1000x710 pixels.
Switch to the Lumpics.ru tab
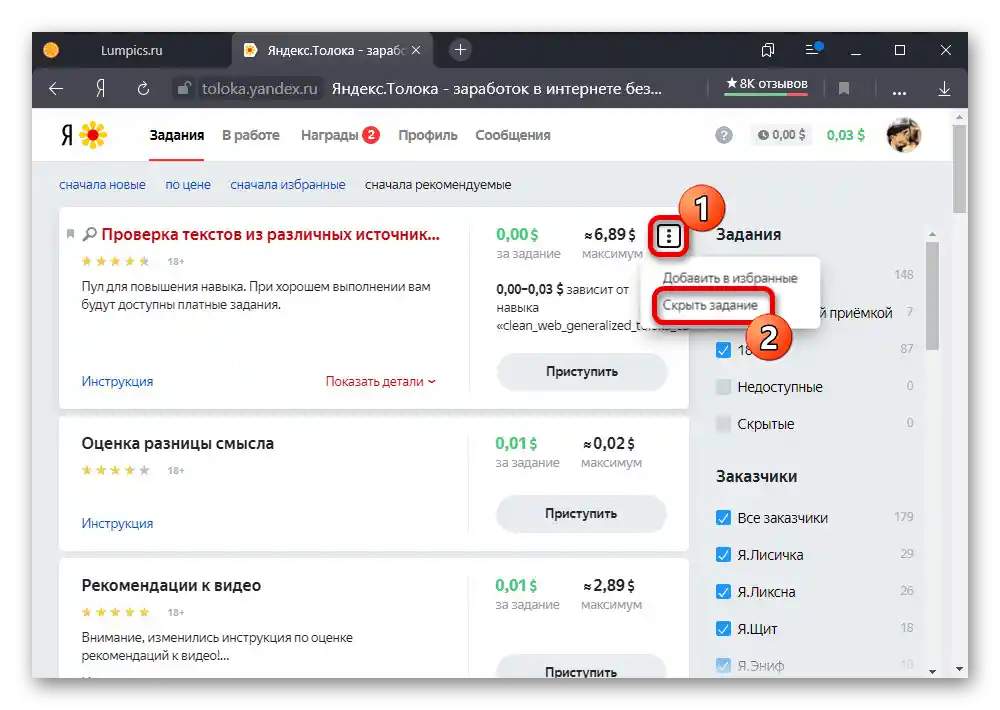point(131,50)
